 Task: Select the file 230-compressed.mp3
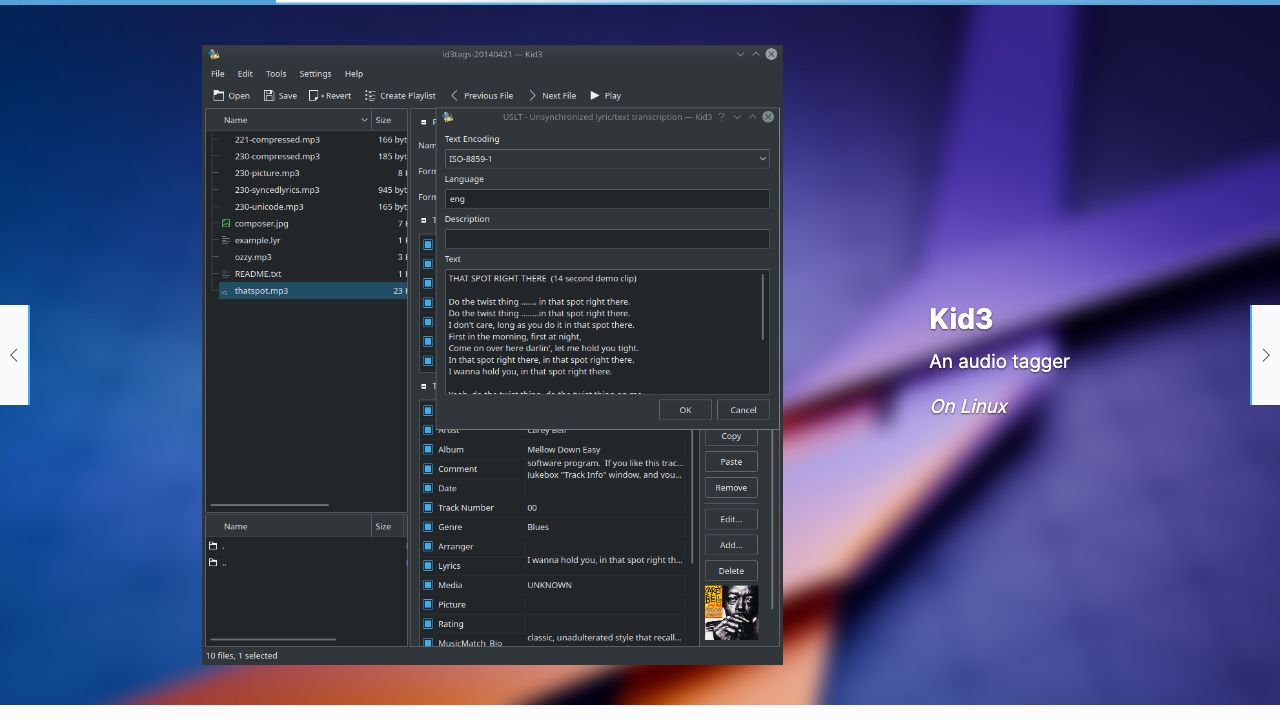(x=277, y=157)
